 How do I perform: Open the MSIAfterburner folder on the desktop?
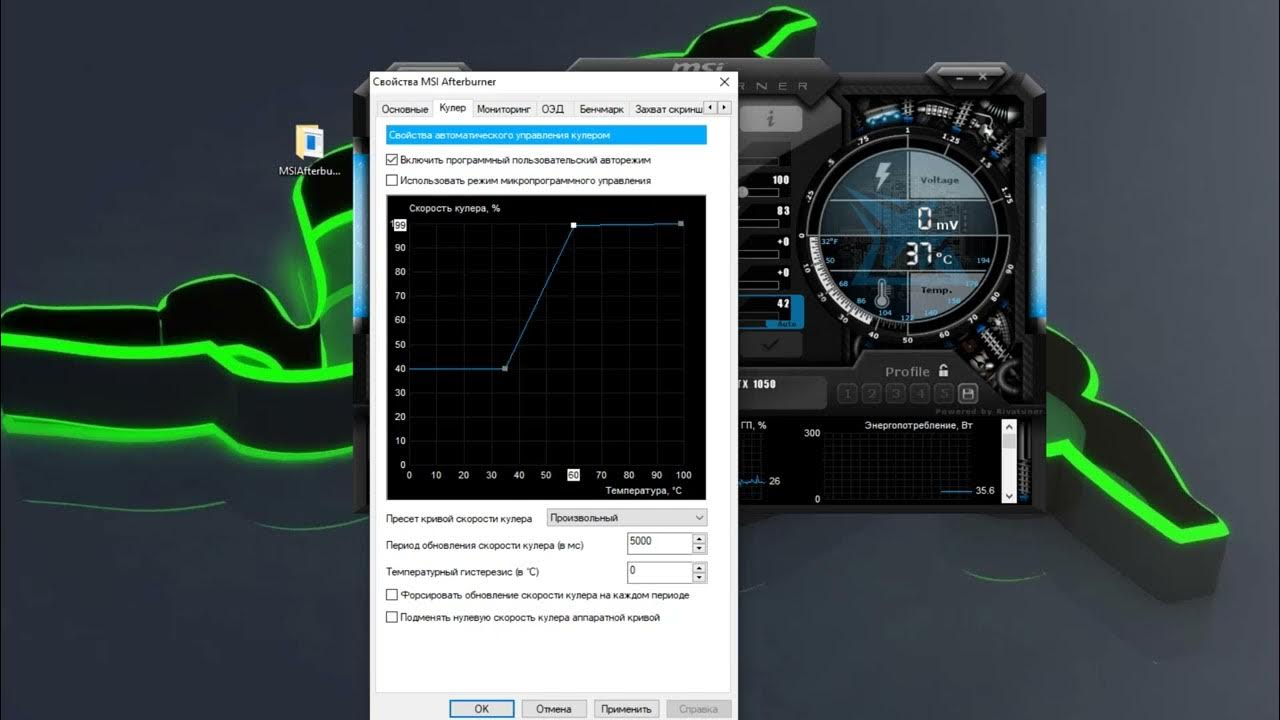click(309, 150)
